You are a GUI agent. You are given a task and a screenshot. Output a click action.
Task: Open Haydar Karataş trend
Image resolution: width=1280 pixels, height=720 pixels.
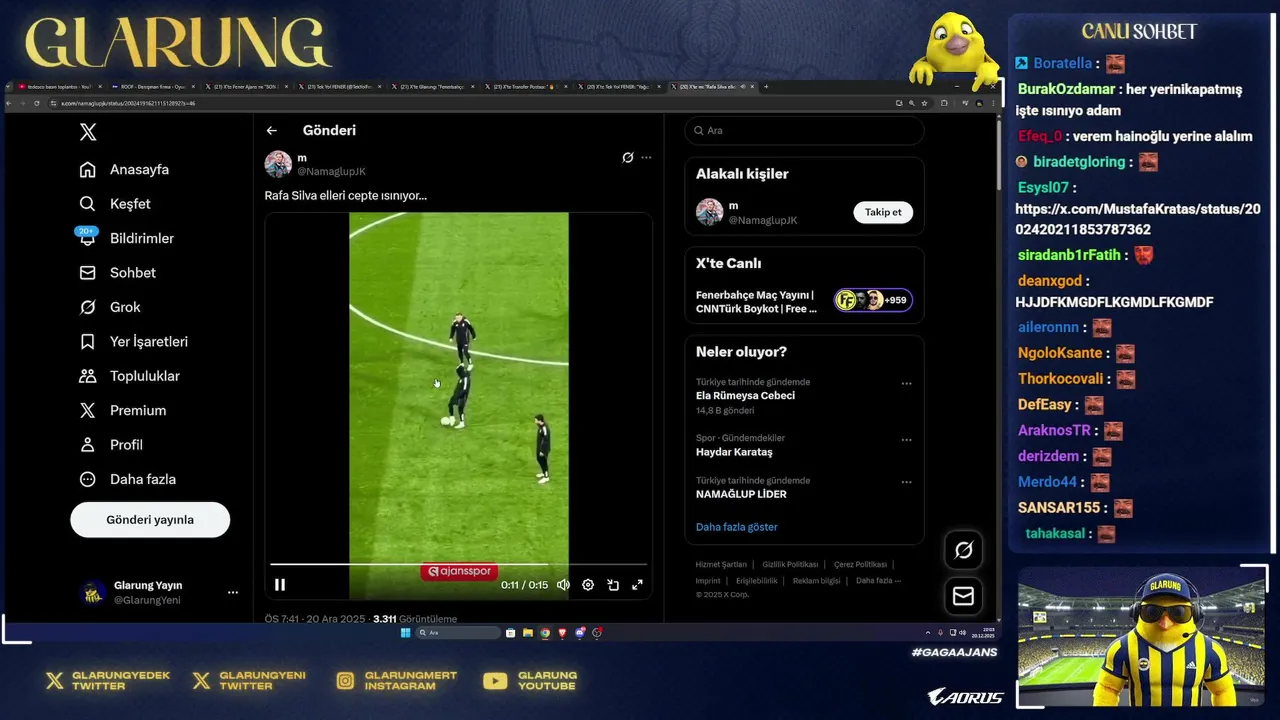click(734, 452)
